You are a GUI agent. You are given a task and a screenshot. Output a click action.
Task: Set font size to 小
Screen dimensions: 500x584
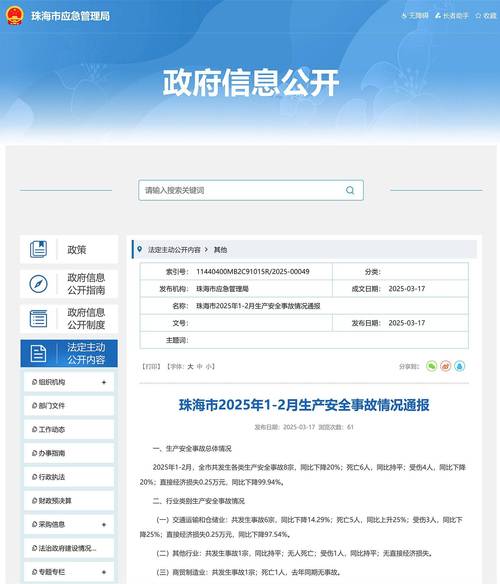pos(208,366)
